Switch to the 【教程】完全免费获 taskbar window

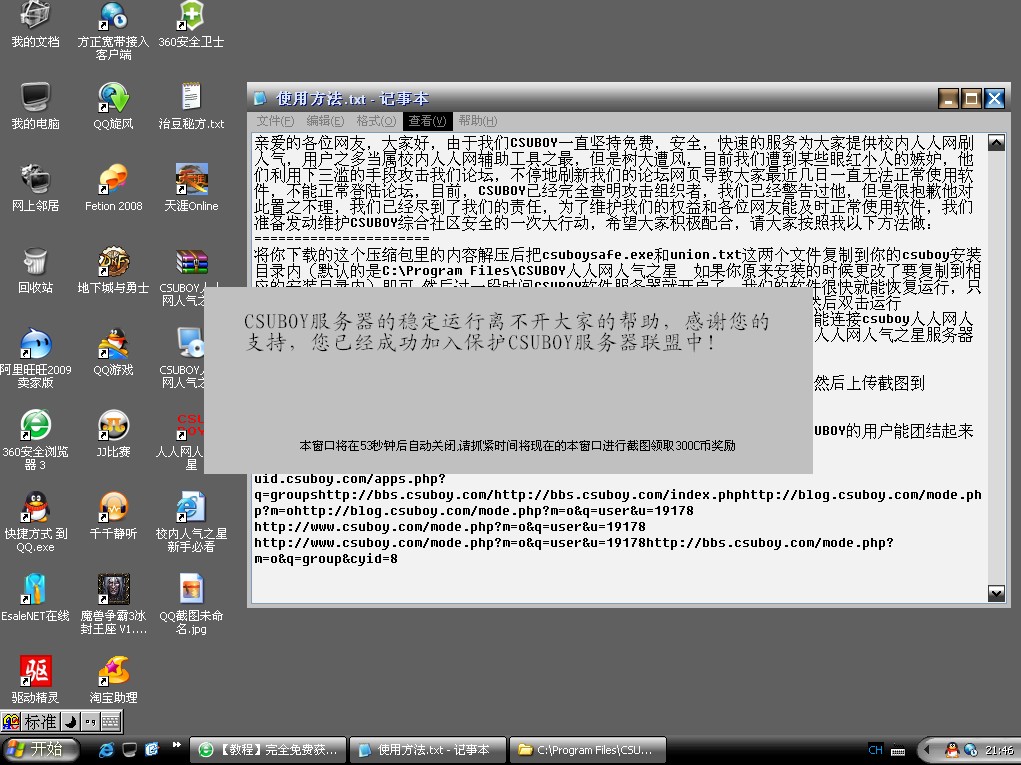(268, 750)
